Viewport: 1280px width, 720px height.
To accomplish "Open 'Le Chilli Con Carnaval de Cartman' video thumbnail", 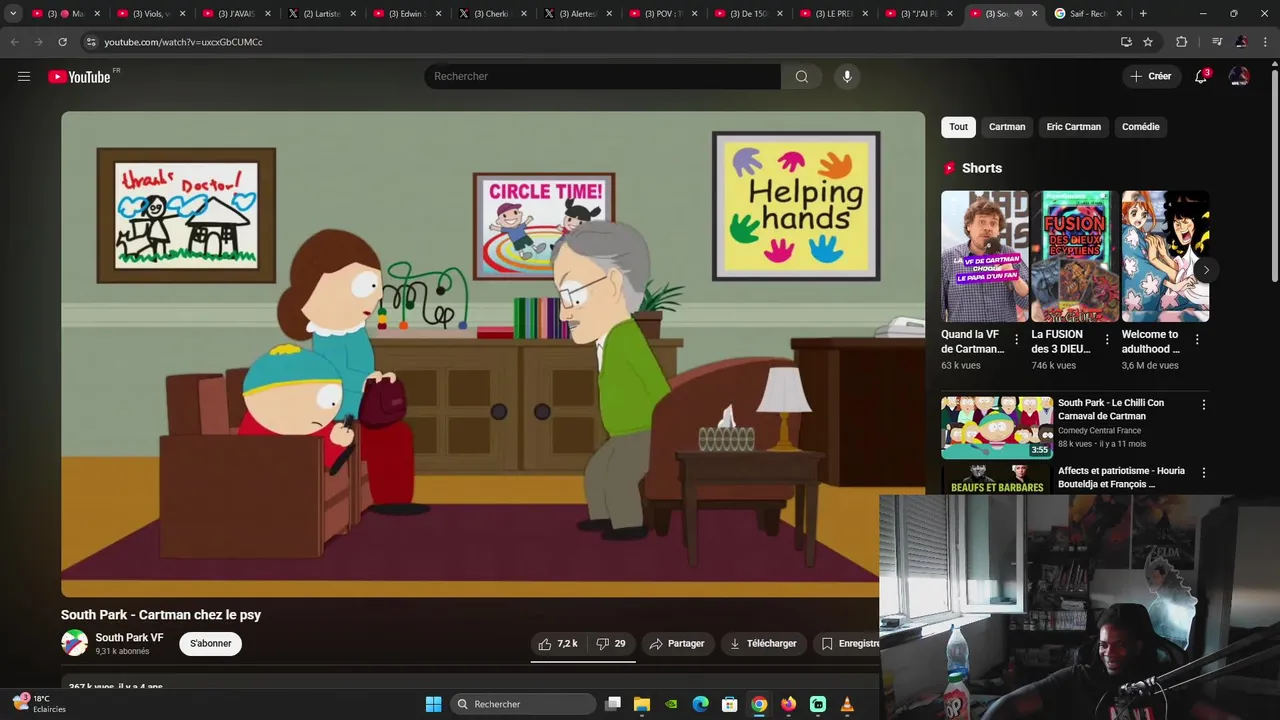I will [996, 427].
